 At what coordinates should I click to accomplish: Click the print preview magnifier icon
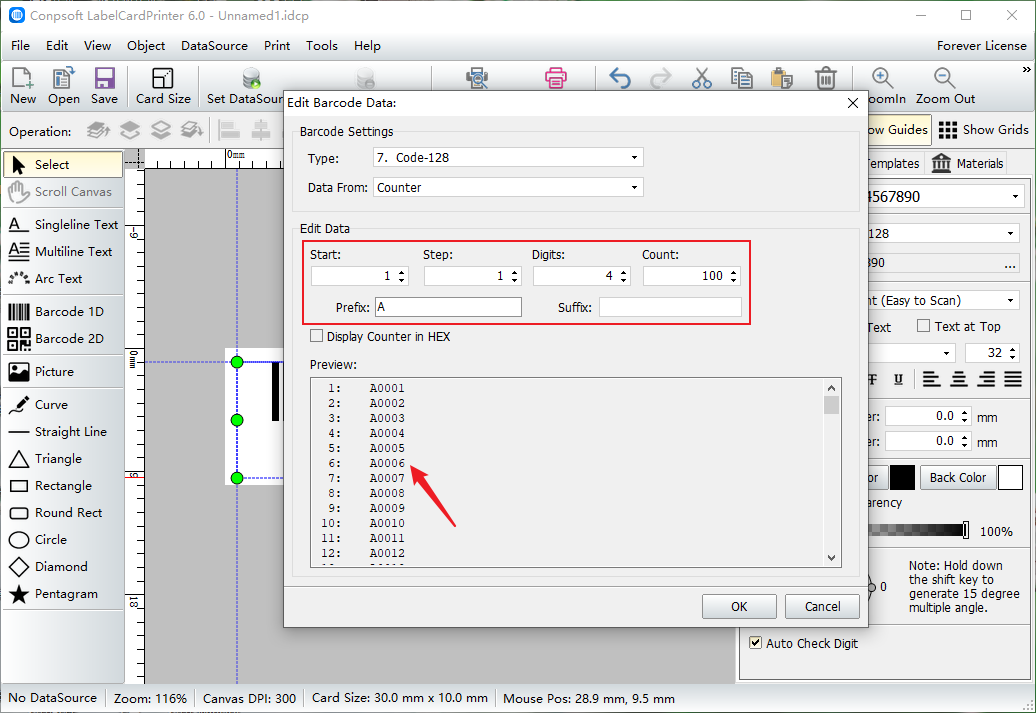click(476, 78)
